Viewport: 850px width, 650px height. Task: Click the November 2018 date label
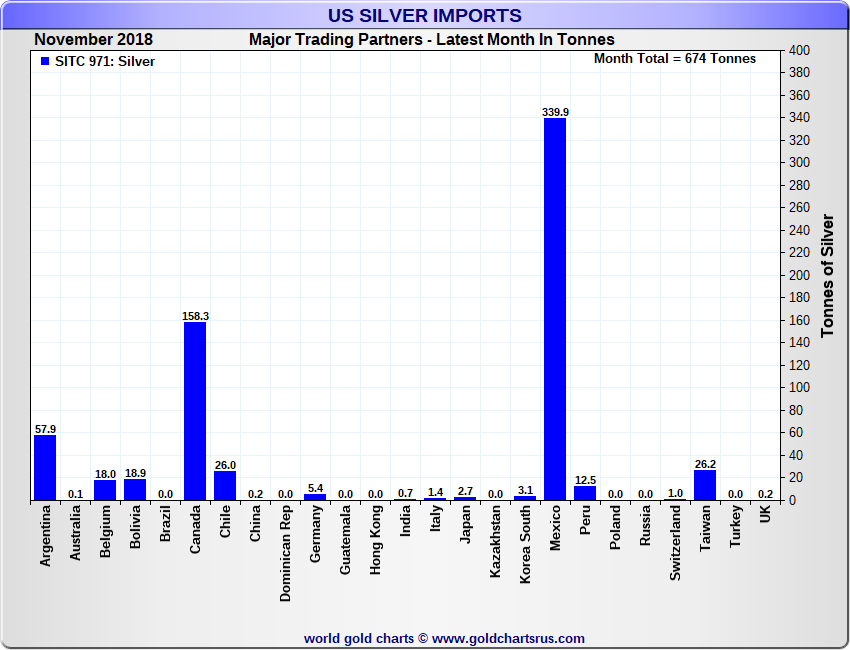pyautogui.click(x=93, y=40)
